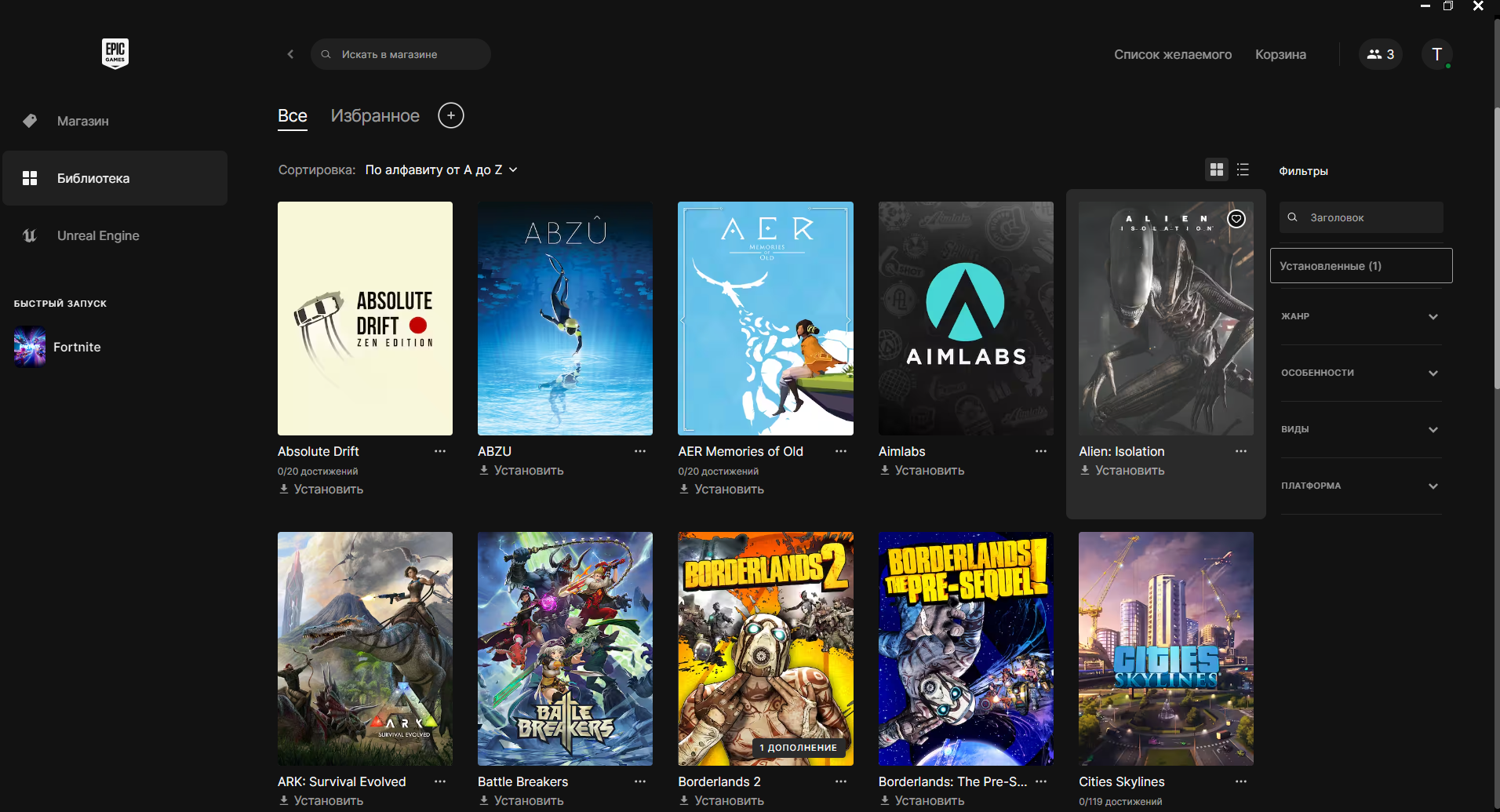Open the Список желаемого link
Image resolution: width=1500 pixels, height=812 pixels.
[1172, 54]
